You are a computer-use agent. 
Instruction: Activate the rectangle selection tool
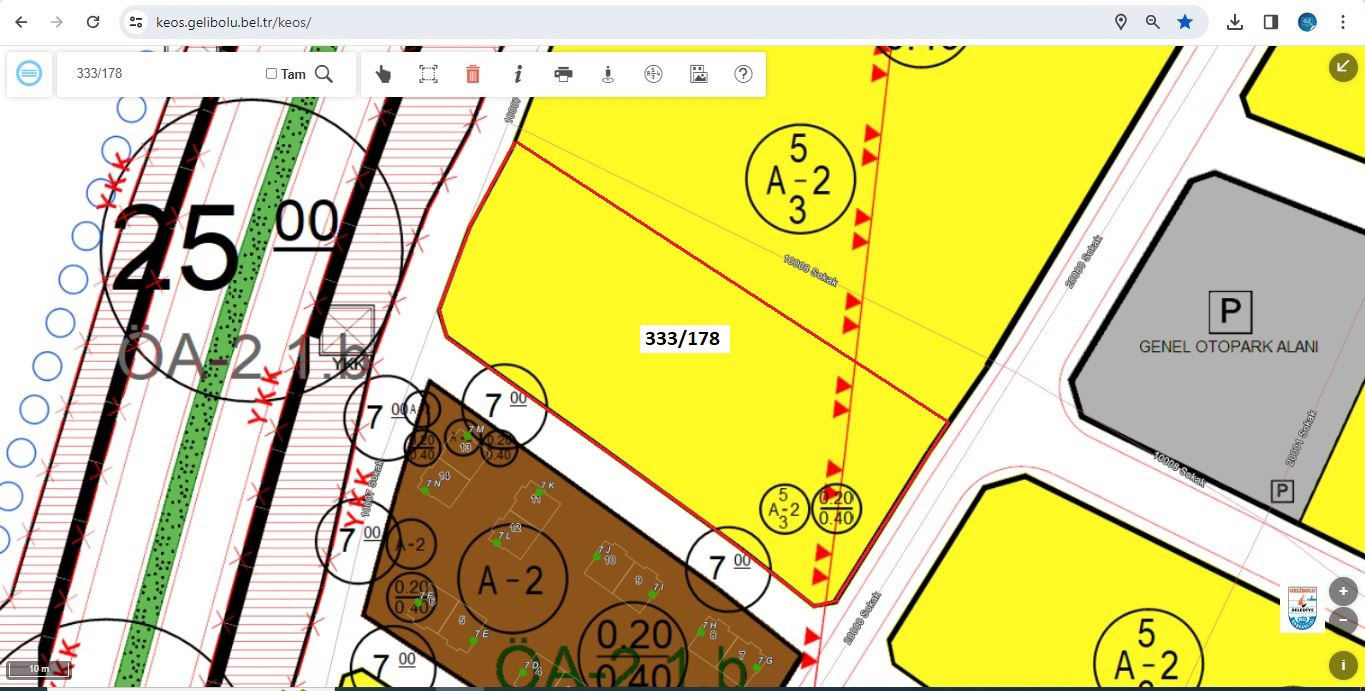click(x=428, y=74)
